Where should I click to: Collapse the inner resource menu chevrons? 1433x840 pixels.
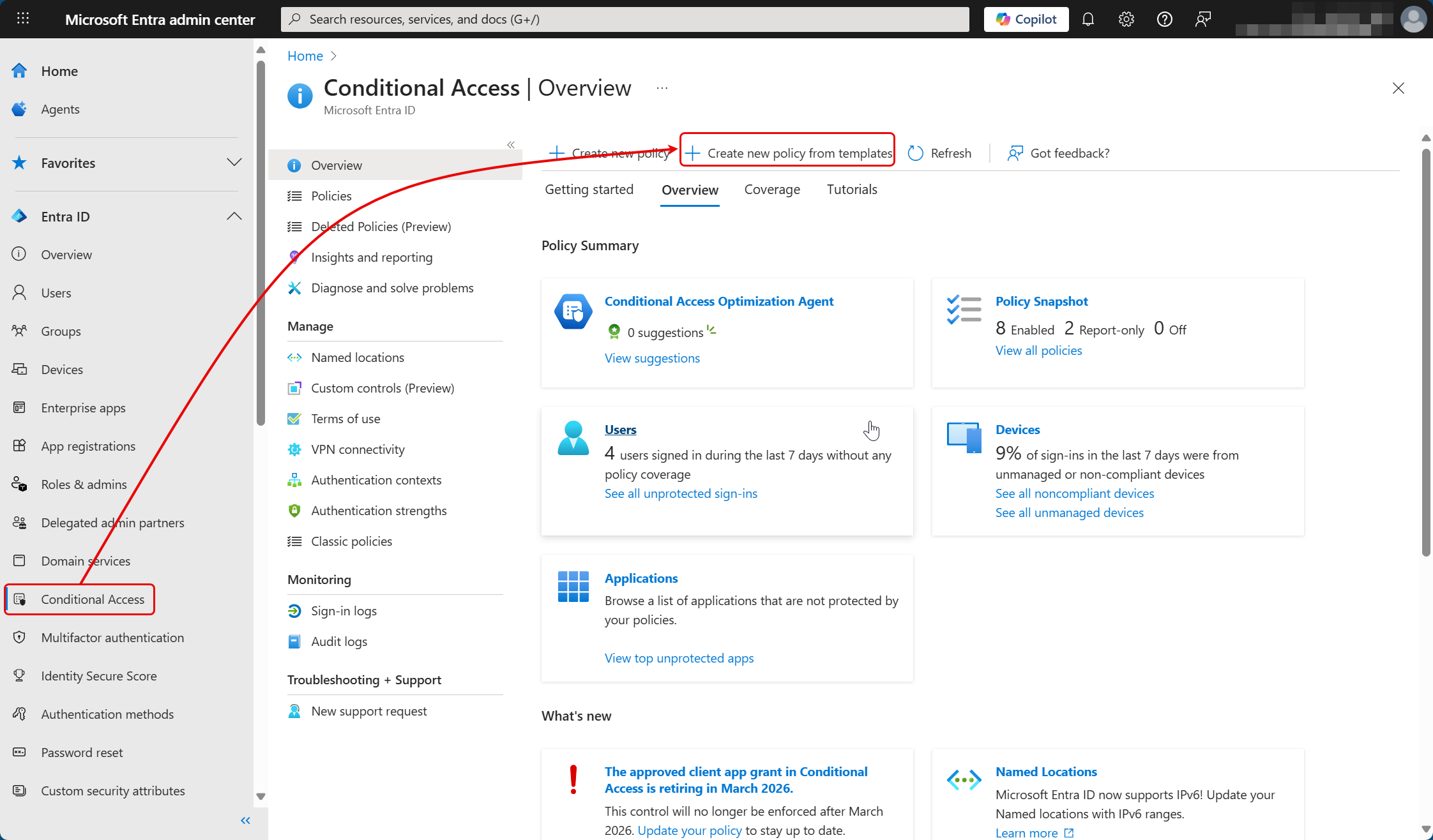(x=511, y=145)
